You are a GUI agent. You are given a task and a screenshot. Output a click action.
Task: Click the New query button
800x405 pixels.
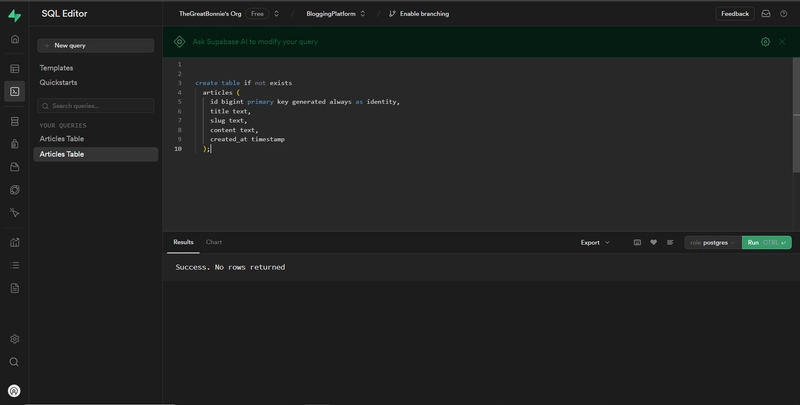(95, 45)
